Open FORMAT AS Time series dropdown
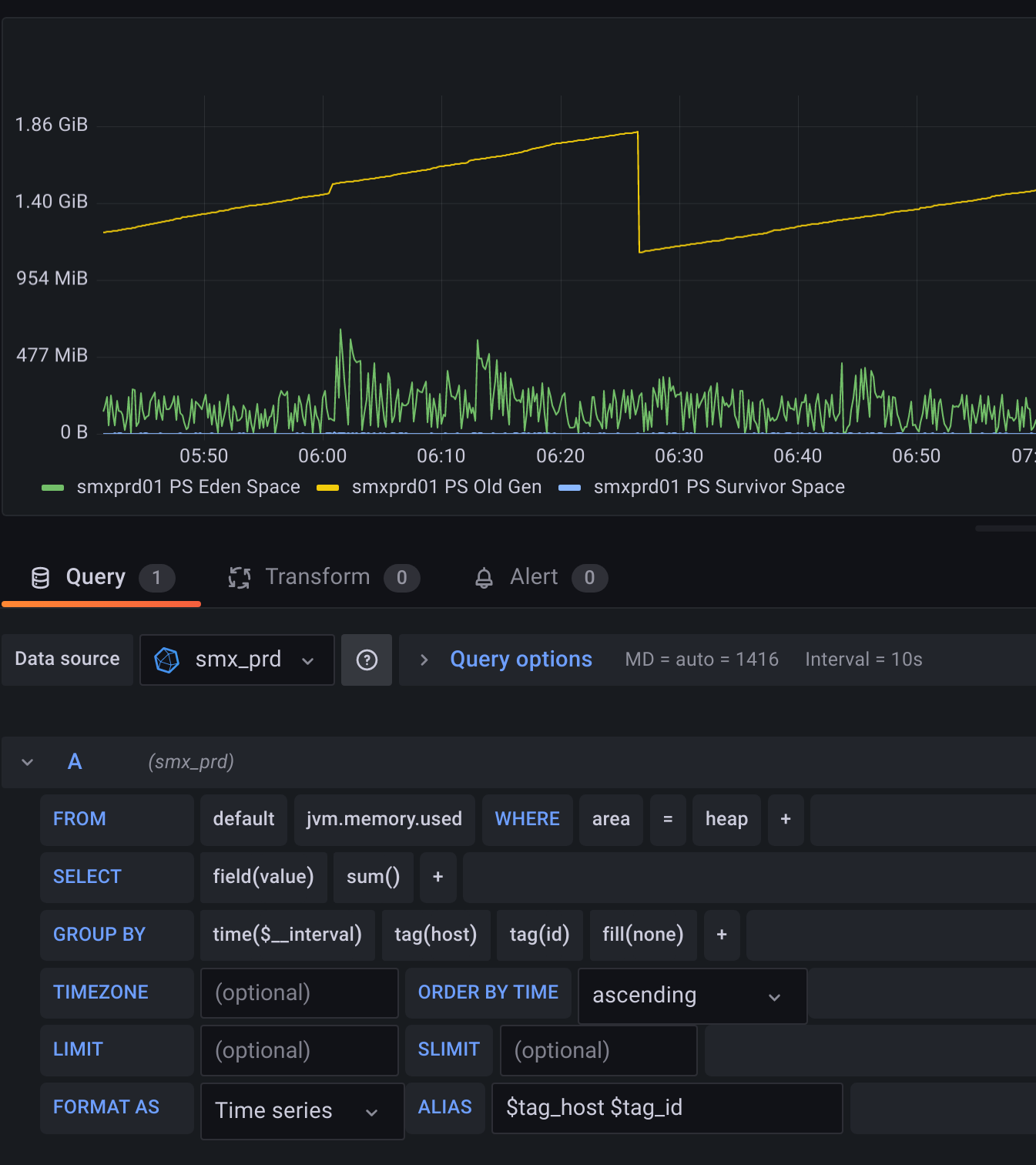The image size is (1036, 1165). pyautogui.click(x=302, y=1111)
